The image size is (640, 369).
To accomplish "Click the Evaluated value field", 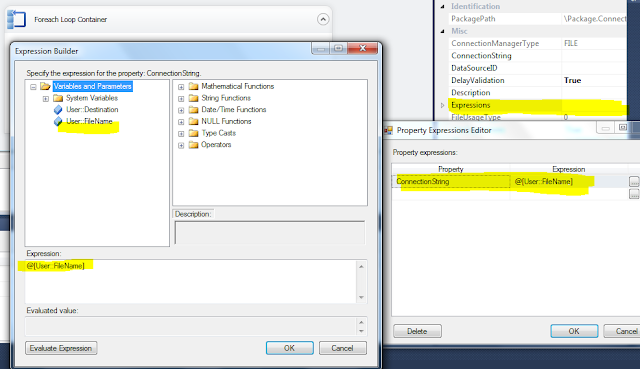I will 191,326.
